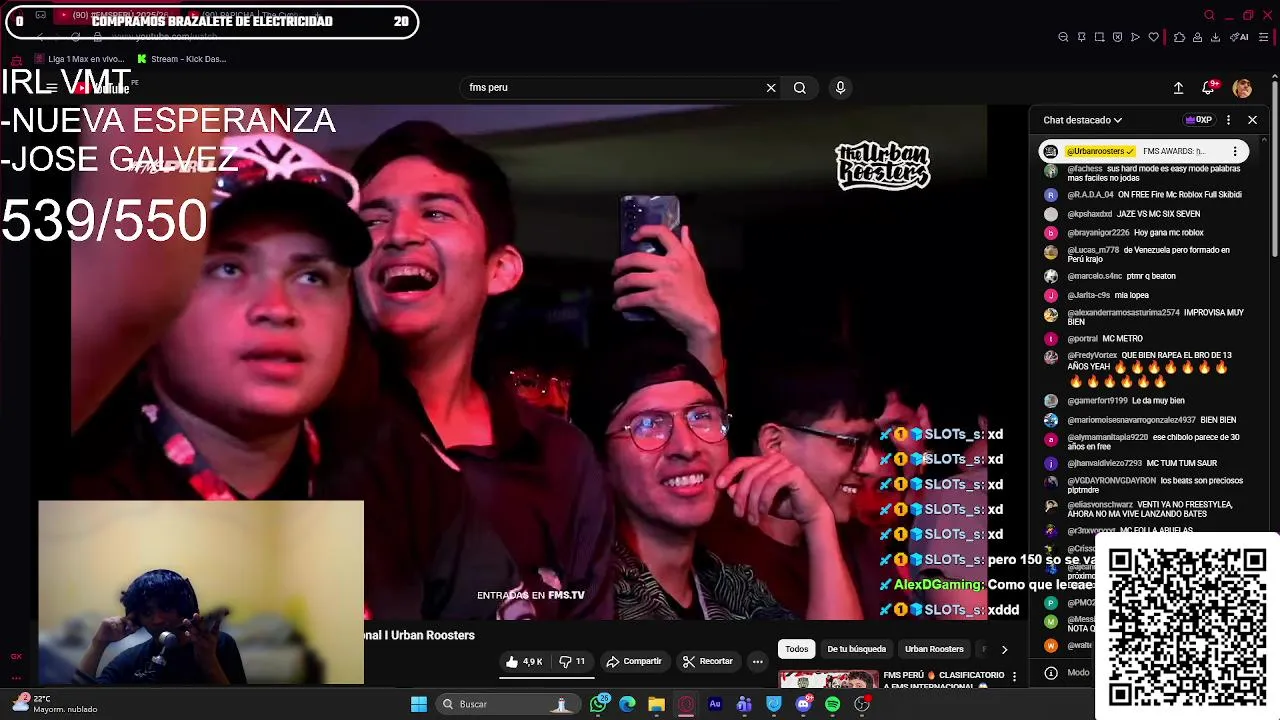
Task: Open the easy setup sliders icon
Action: (x=1264, y=37)
